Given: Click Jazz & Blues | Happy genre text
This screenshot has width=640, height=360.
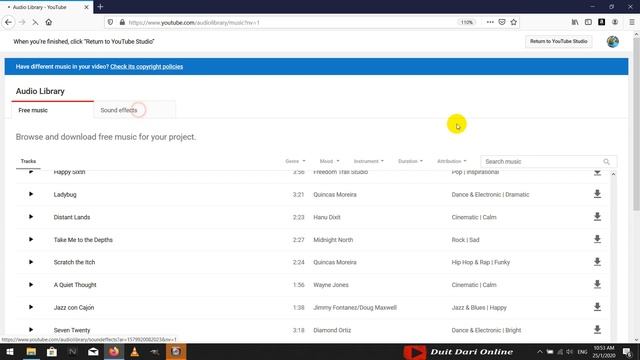Looking at the screenshot, I should [479, 308].
